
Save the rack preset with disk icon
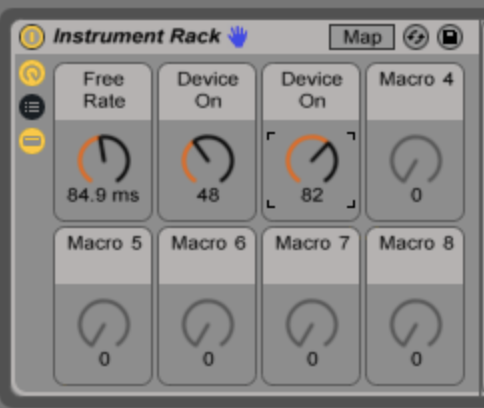[x=450, y=37]
